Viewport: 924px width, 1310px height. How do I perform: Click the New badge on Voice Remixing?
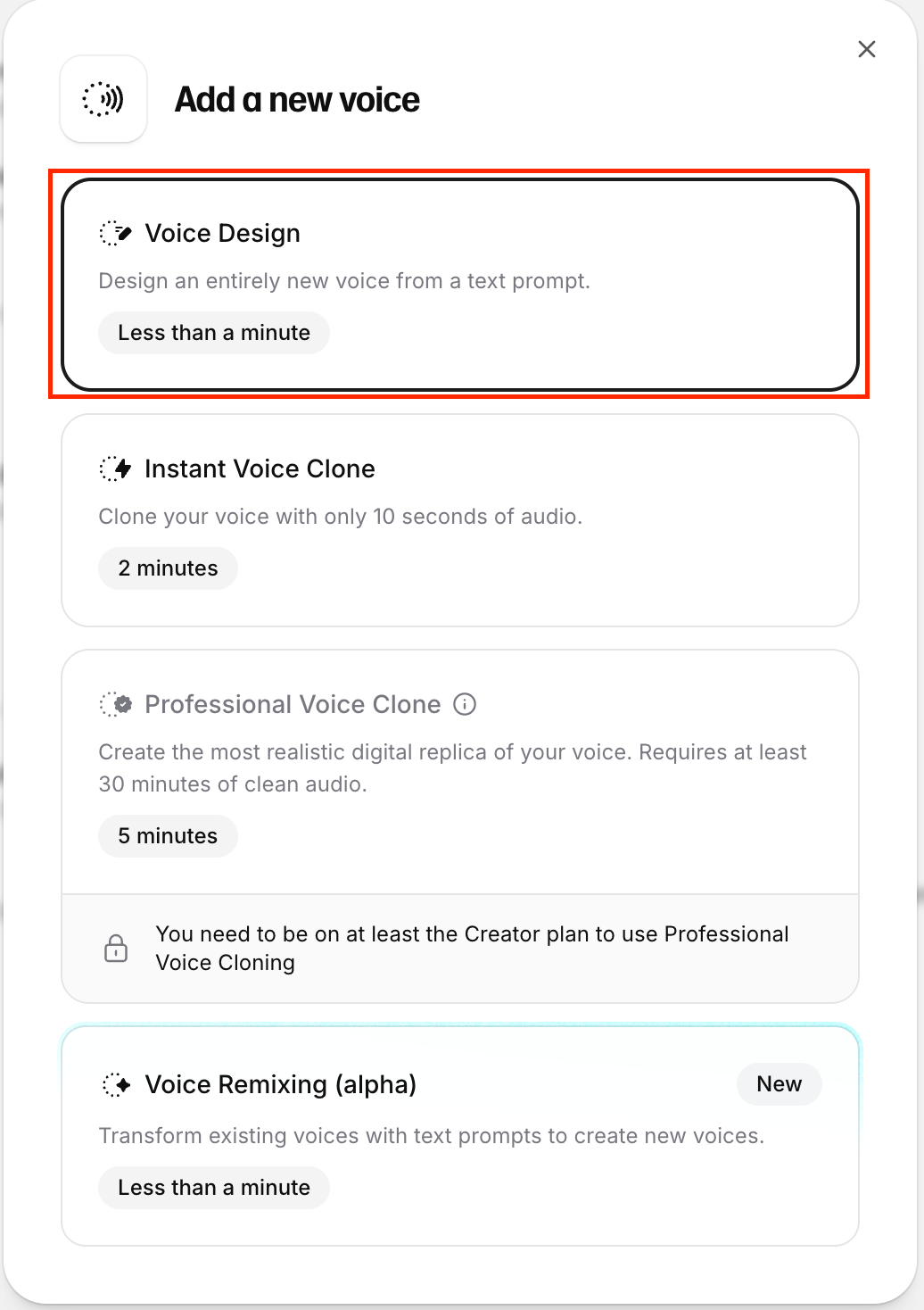[779, 1084]
